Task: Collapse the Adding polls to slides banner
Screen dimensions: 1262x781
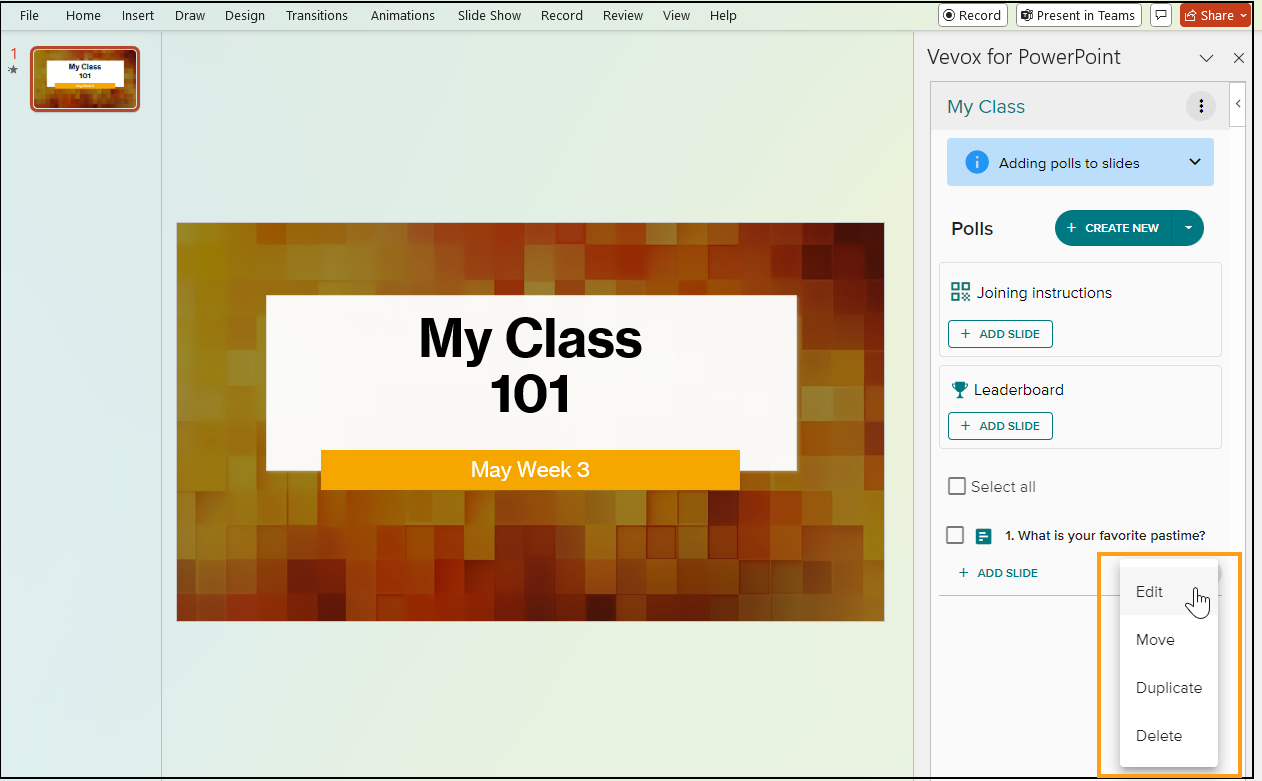Action: coord(1195,161)
